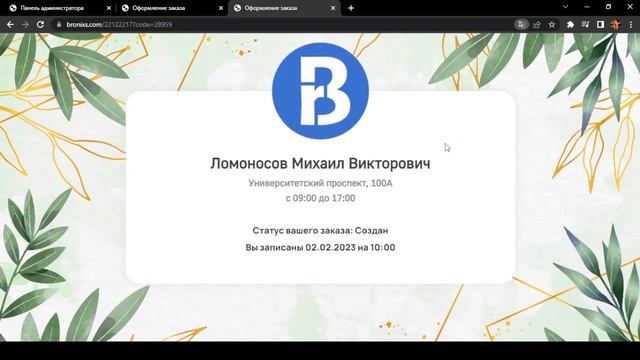Close the active Оформление заказа tab

[333, 8]
